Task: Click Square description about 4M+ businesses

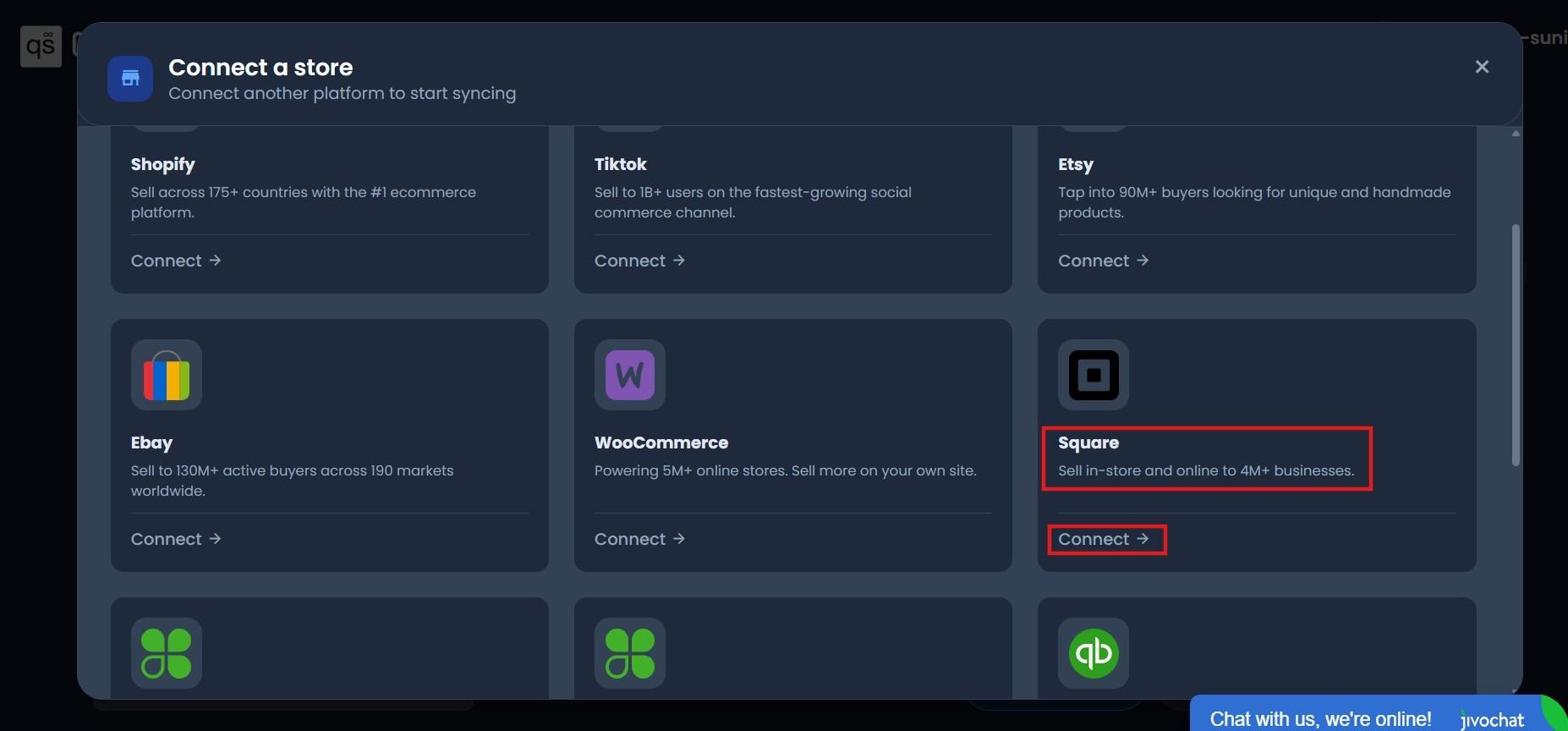Action: [x=1206, y=470]
